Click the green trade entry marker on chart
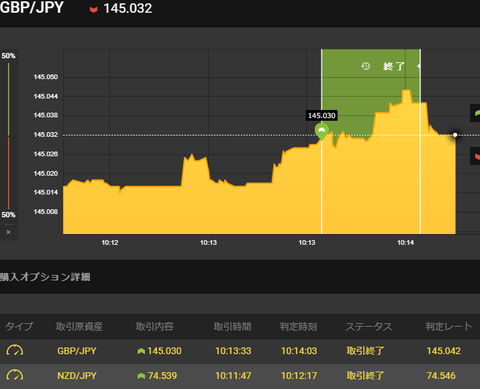 (322, 131)
